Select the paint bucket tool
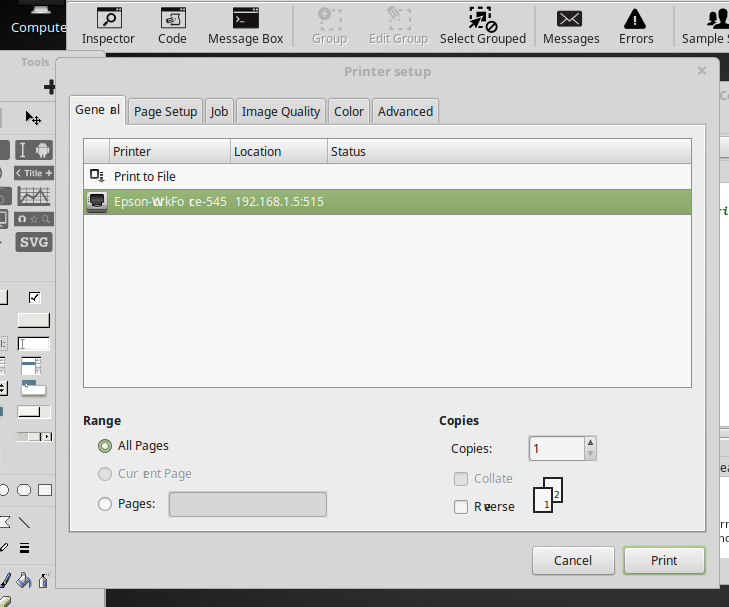Screen dimensions: 729x607 [x=24, y=580]
